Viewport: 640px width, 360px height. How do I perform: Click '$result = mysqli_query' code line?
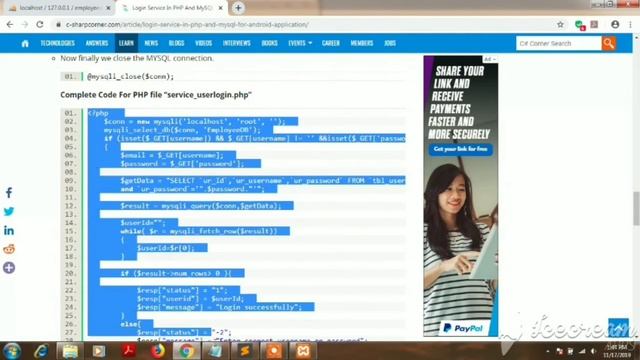(x=200, y=206)
